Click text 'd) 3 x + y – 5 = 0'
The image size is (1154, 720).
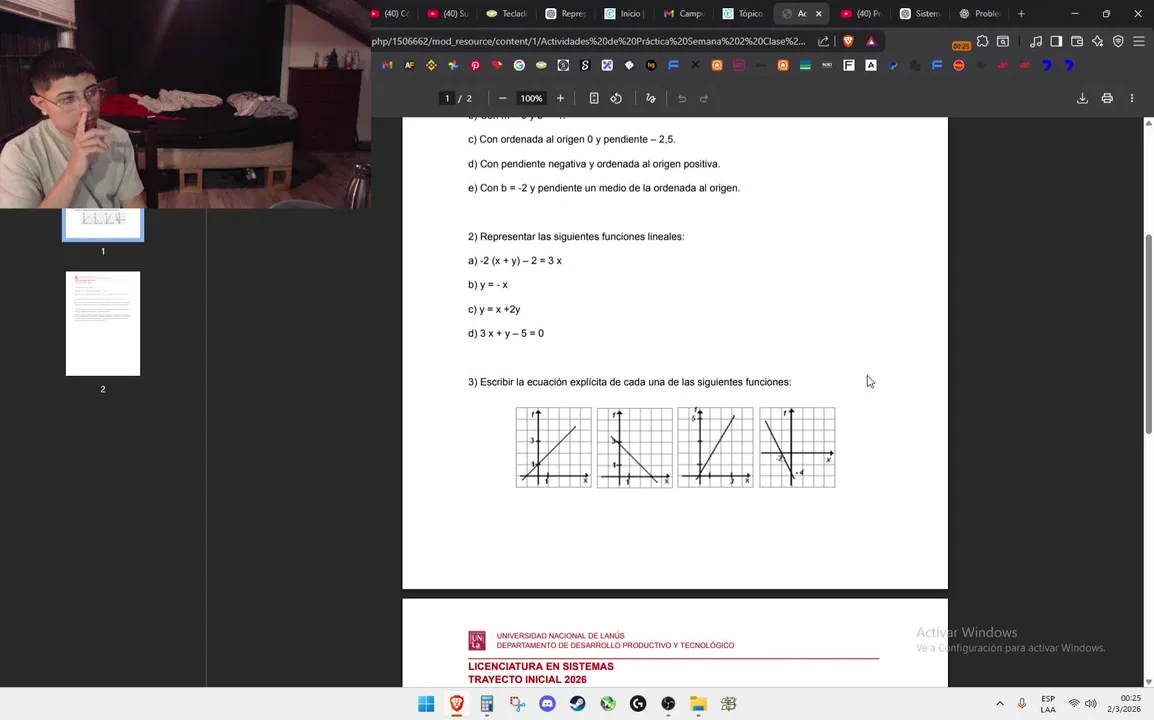pos(506,333)
